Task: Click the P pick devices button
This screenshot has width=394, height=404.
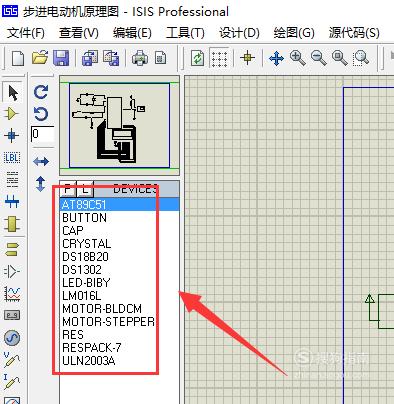Action: (68, 189)
